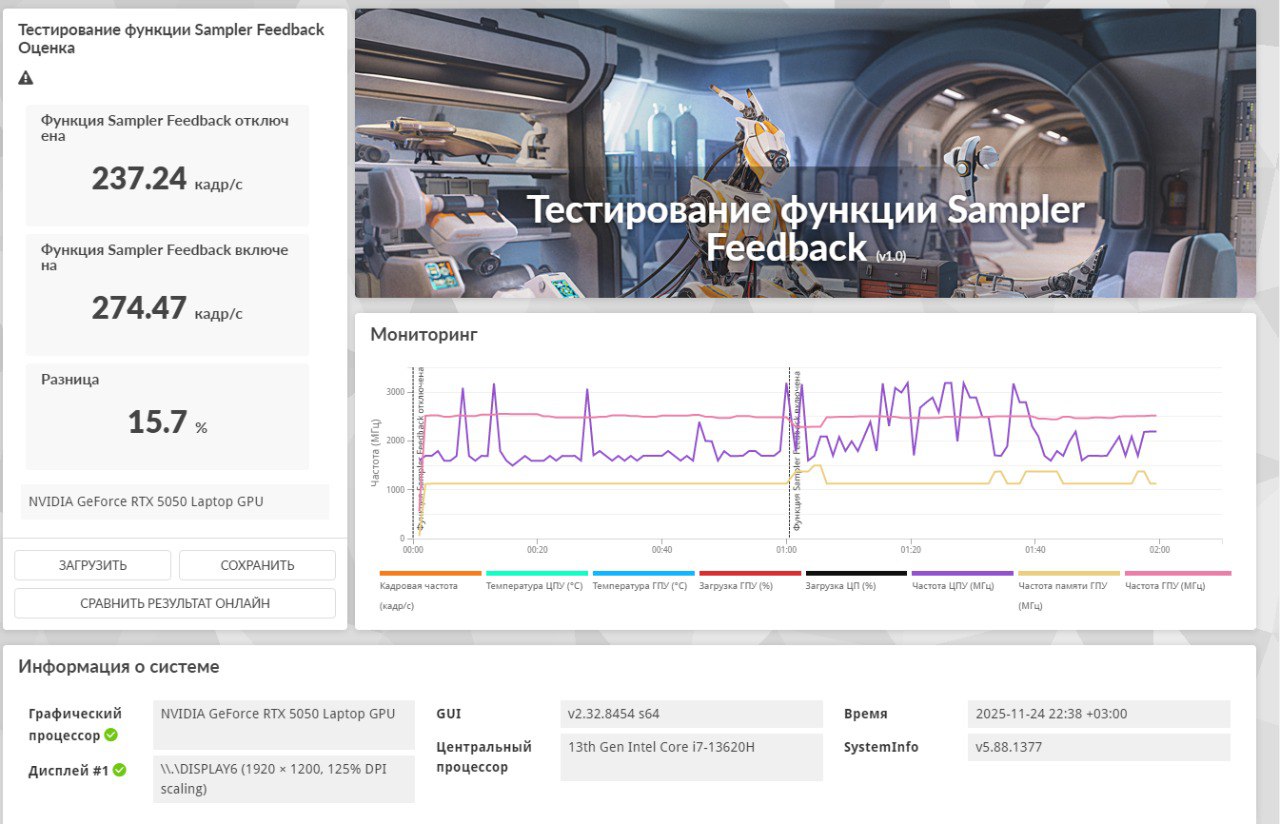Click the 01:20 tick on the time axis
This screenshot has width=1280, height=824.
[x=910, y=550]
